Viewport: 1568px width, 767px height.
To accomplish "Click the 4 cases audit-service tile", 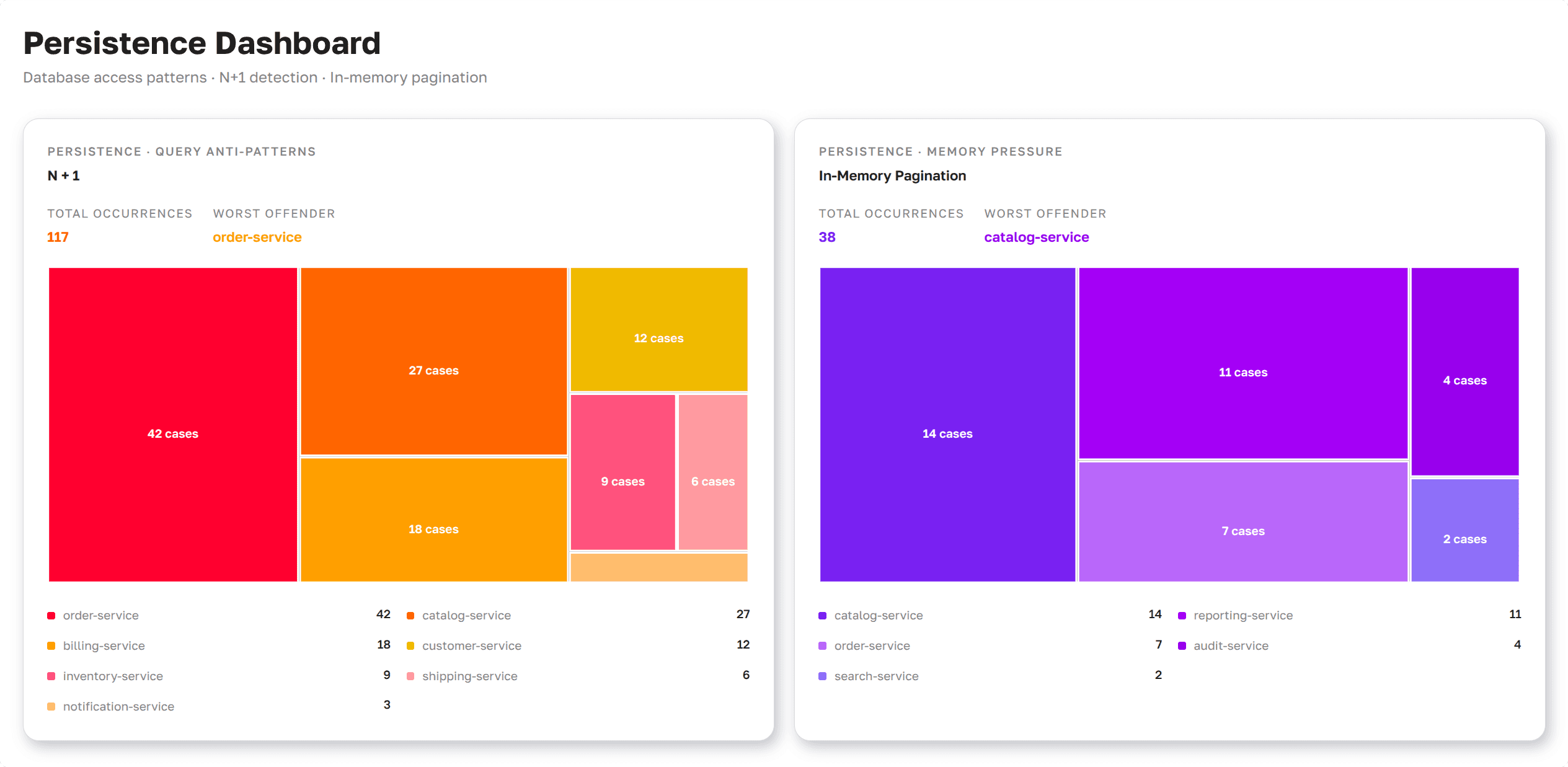I will coord(1464,371).
